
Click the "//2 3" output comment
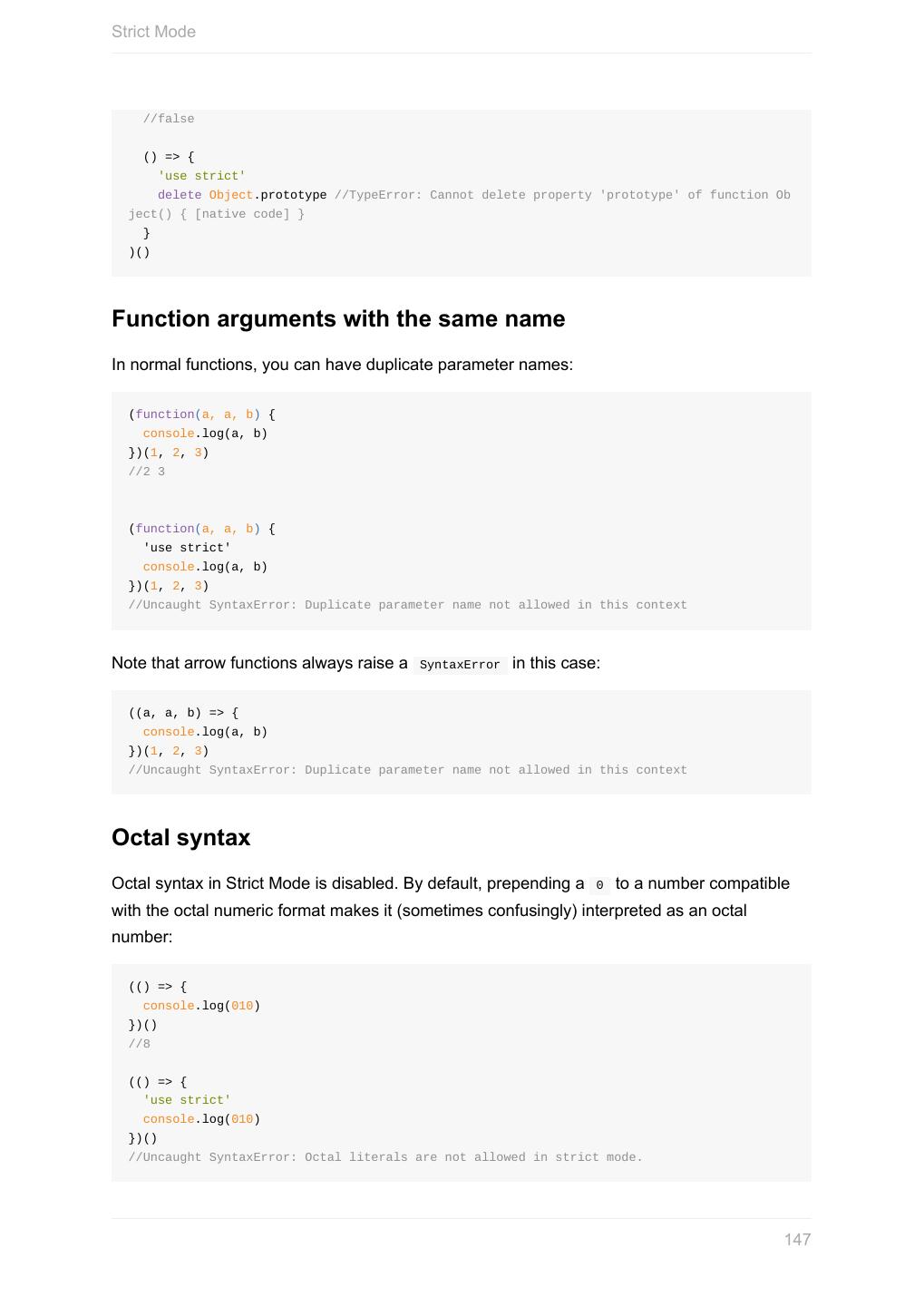(x=147, y=472)
